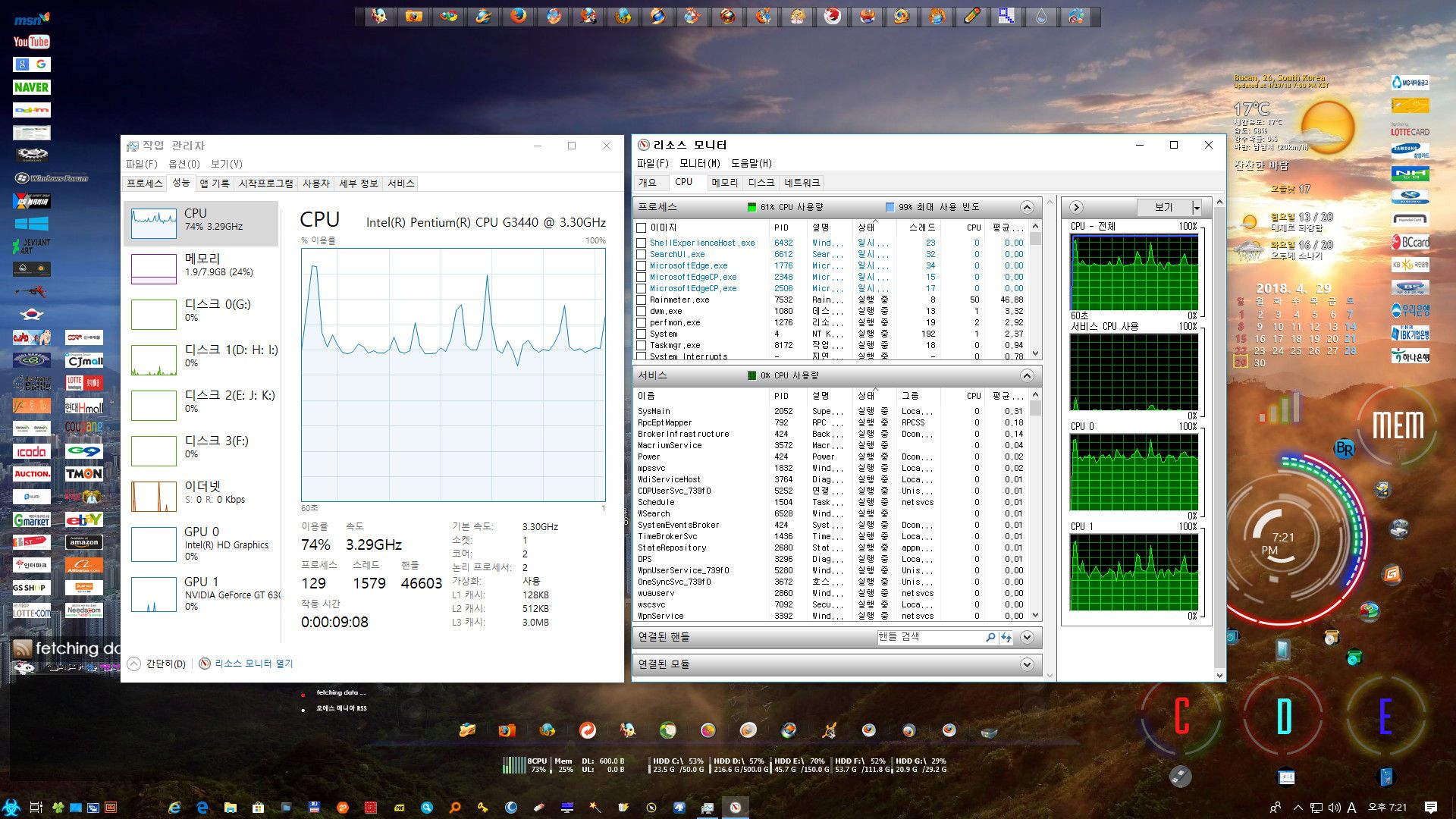Screen dimensions: 1456x819
Task: Click the C drive Rainmeter gauge
Action: click(1181, 717)
